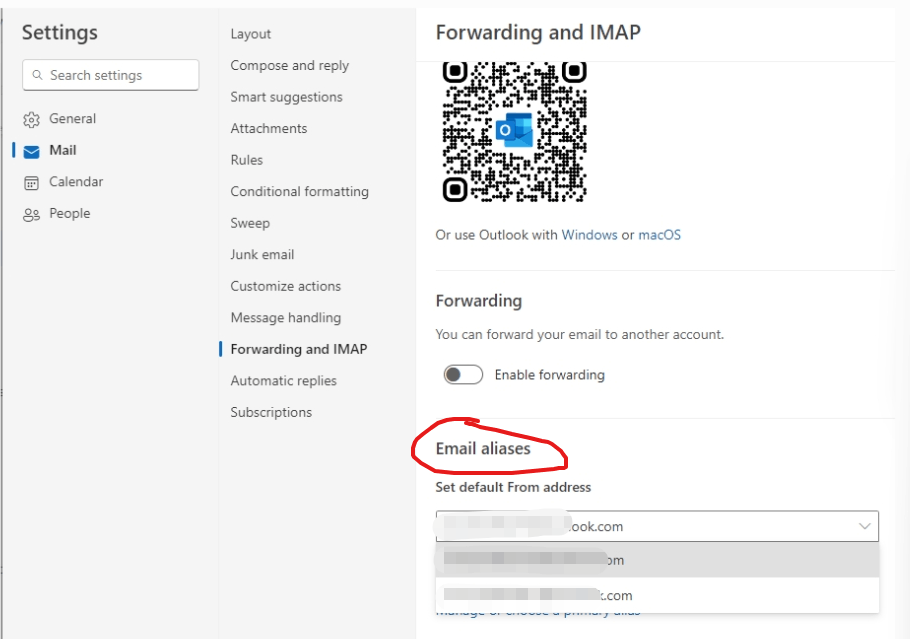Image resolution: width=910 pixels, height=639 pixels.
Task: Open the Sweep settings section
Action: (249, 223)
